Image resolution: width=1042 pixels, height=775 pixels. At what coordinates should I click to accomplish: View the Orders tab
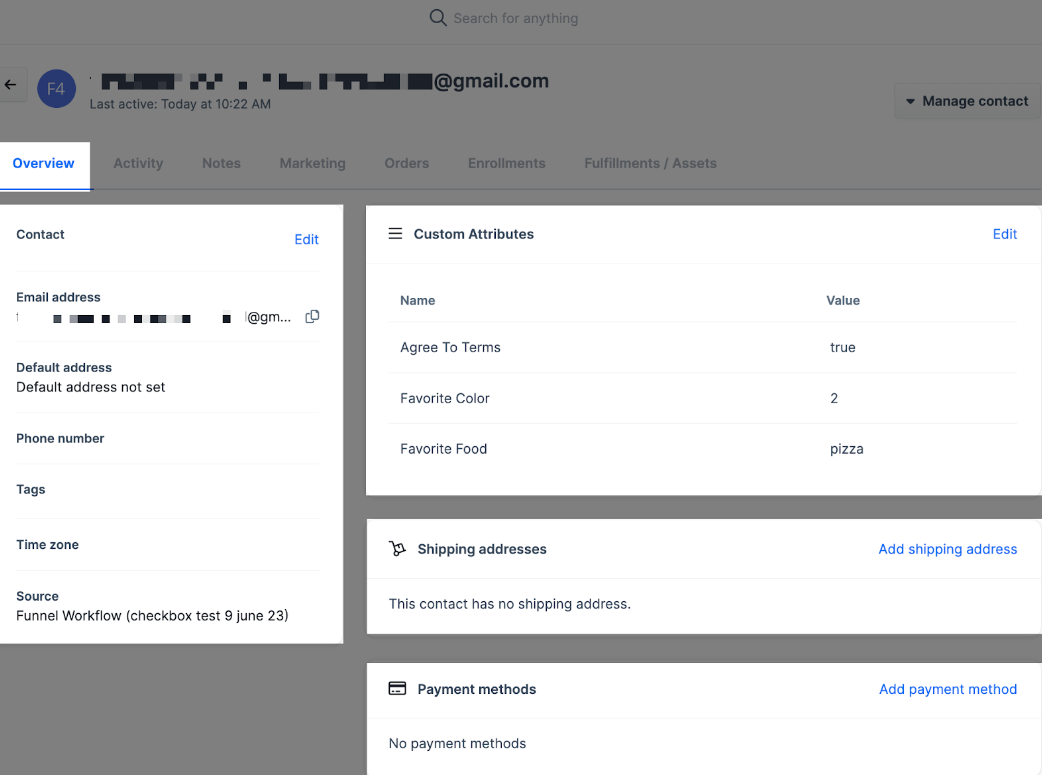pyautogui.click(x=407, y=164)
